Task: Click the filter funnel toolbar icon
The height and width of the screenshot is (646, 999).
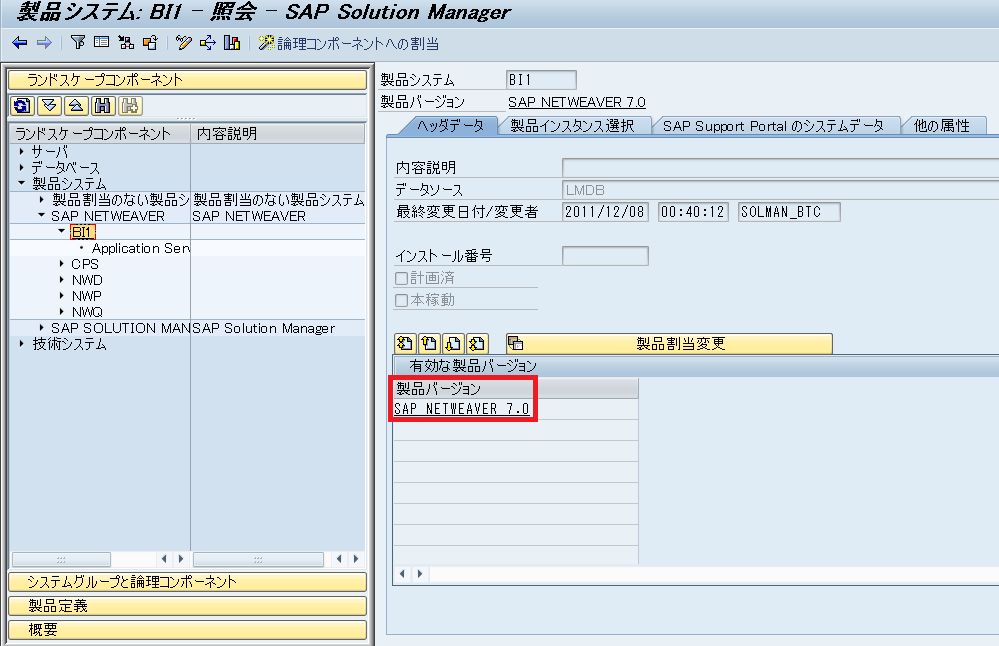Action: click(x=78, y=43)
